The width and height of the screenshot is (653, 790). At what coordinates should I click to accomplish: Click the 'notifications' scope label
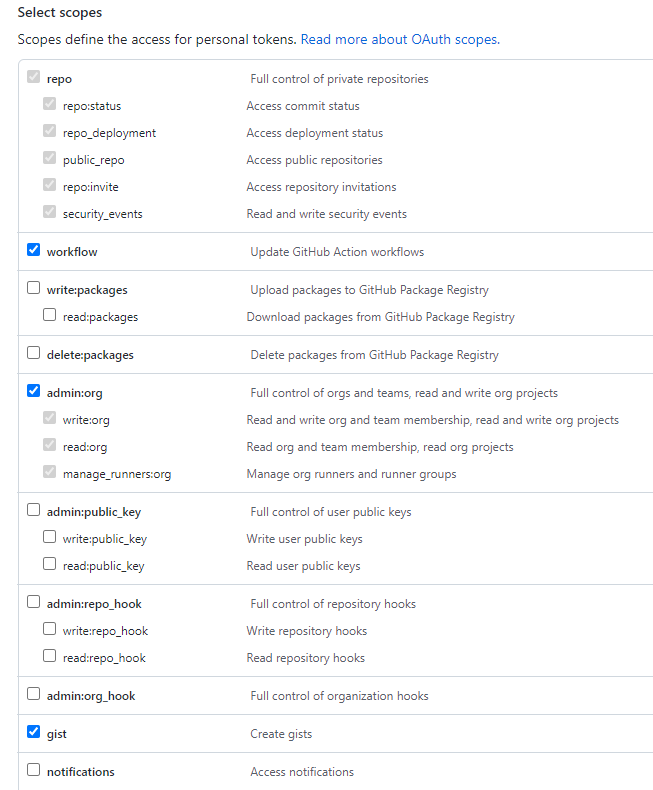pyautogui.click(x=81, y=772)
